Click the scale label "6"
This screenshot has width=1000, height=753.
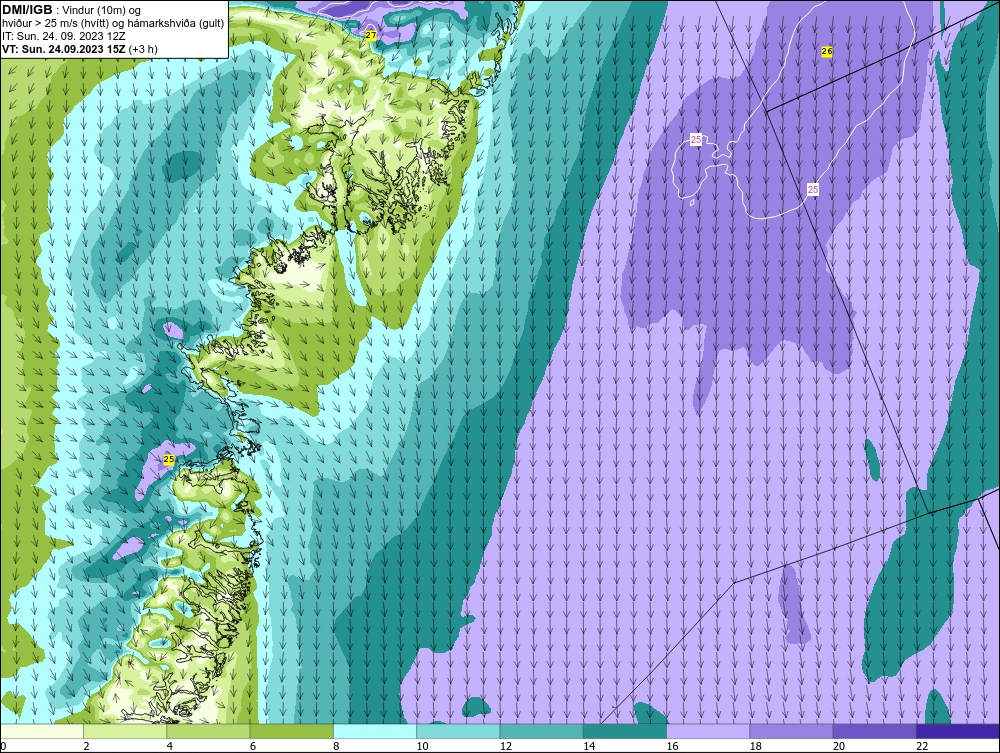[x=253, y=746]
